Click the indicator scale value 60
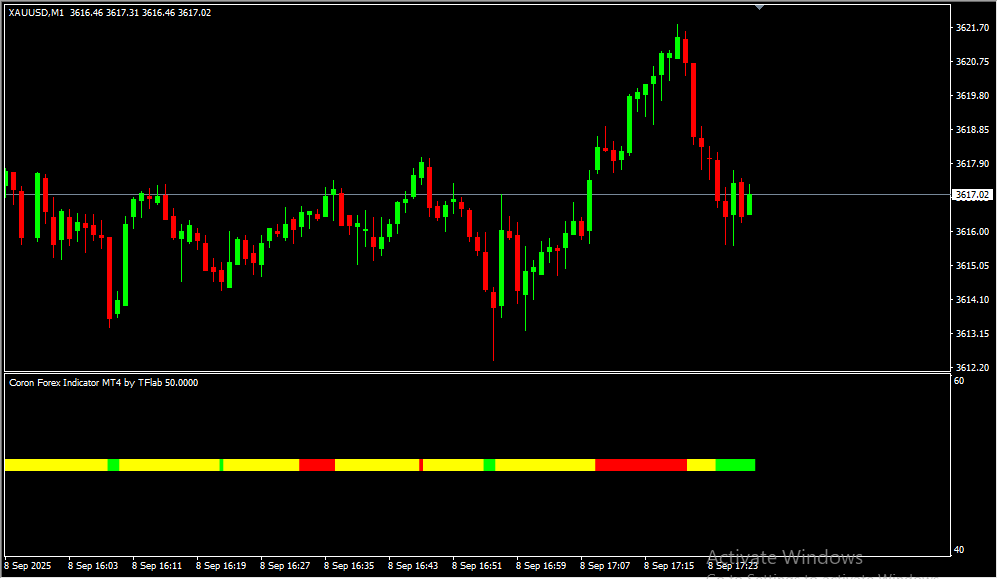Image resolution: width=998 pixels, height=579 pixels. [959, 381]
